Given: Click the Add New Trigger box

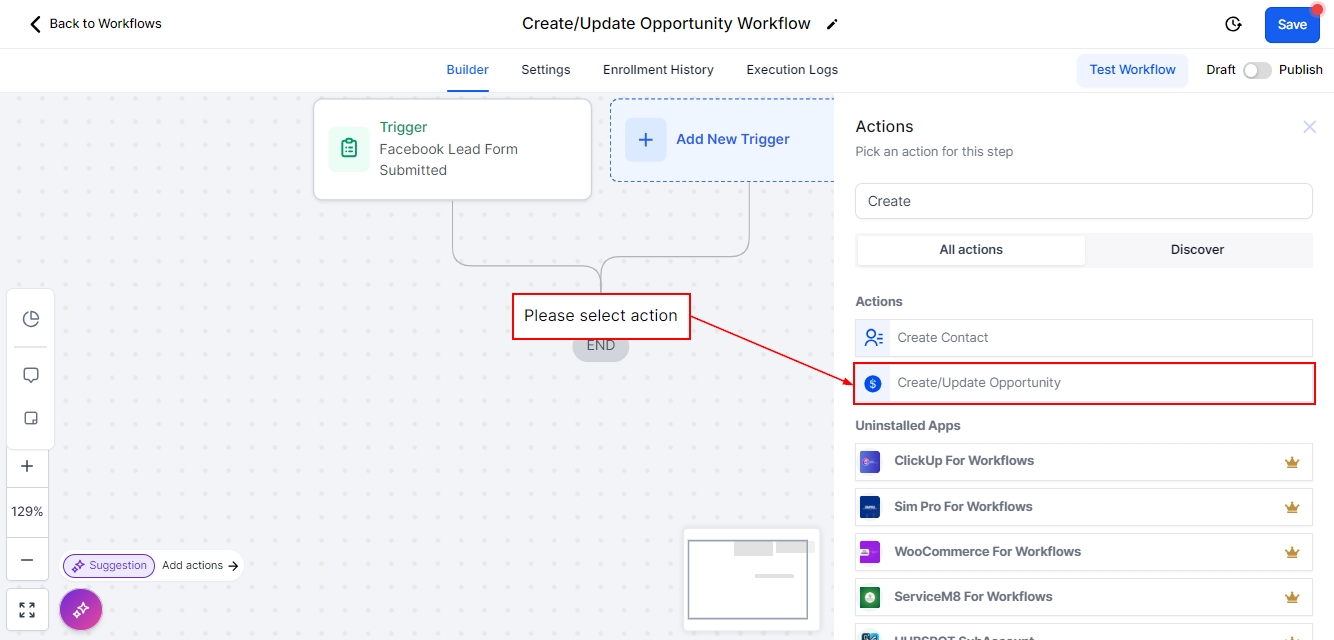Looking at the screenshot, I should coord(722,140).
